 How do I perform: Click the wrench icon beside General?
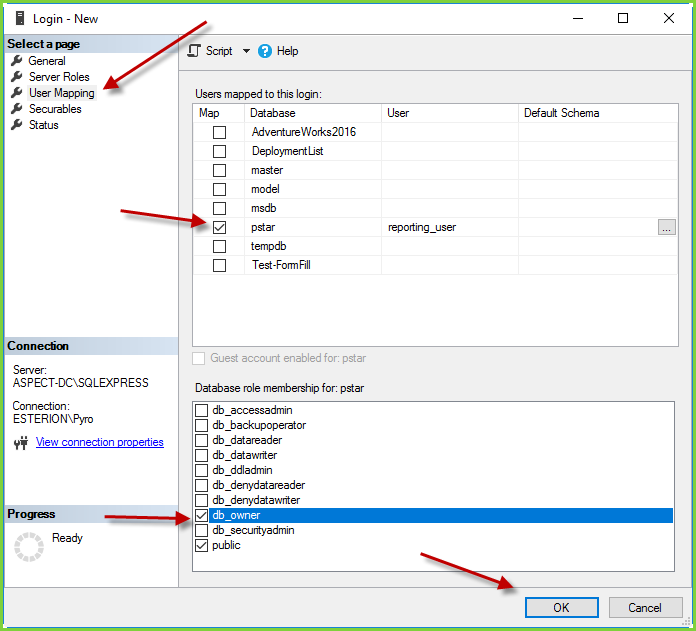point(17,61)
